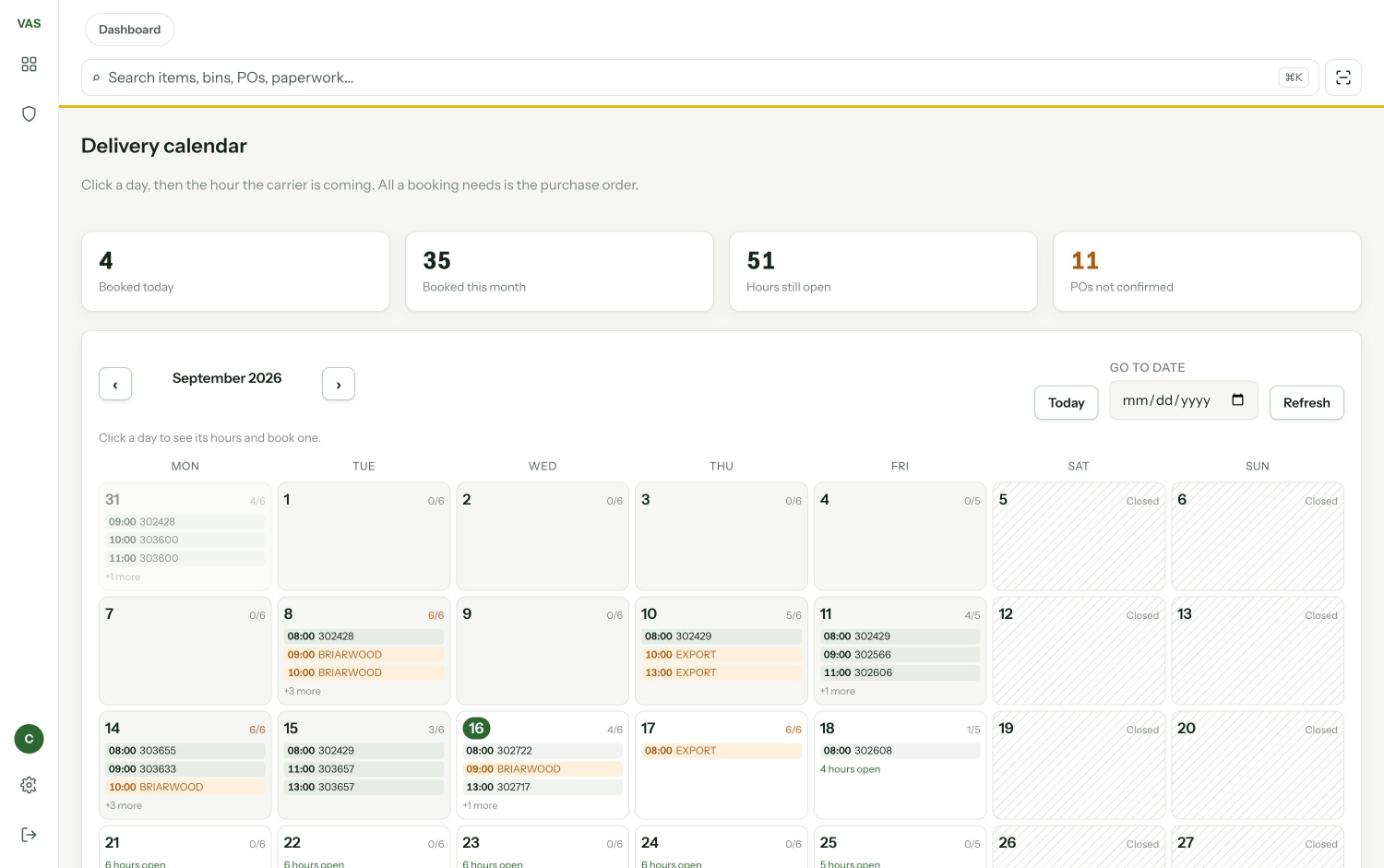Open day 1 calendar cell
Screen dimensions: 1384x868
[364, 536]
